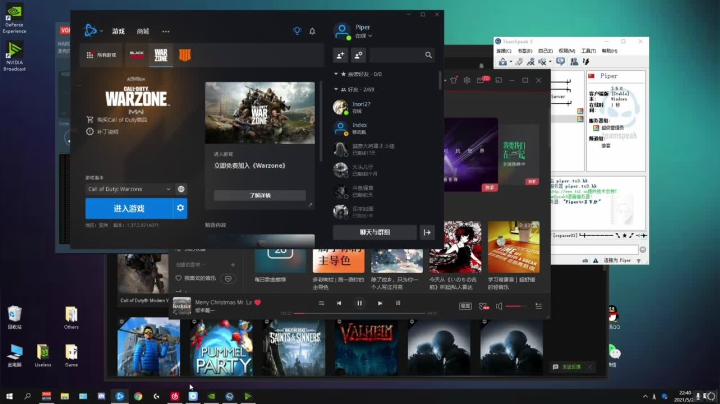Click the TeamSpeak chat input field
This screenshot has height=404, width=720.
tap(595, 250)
